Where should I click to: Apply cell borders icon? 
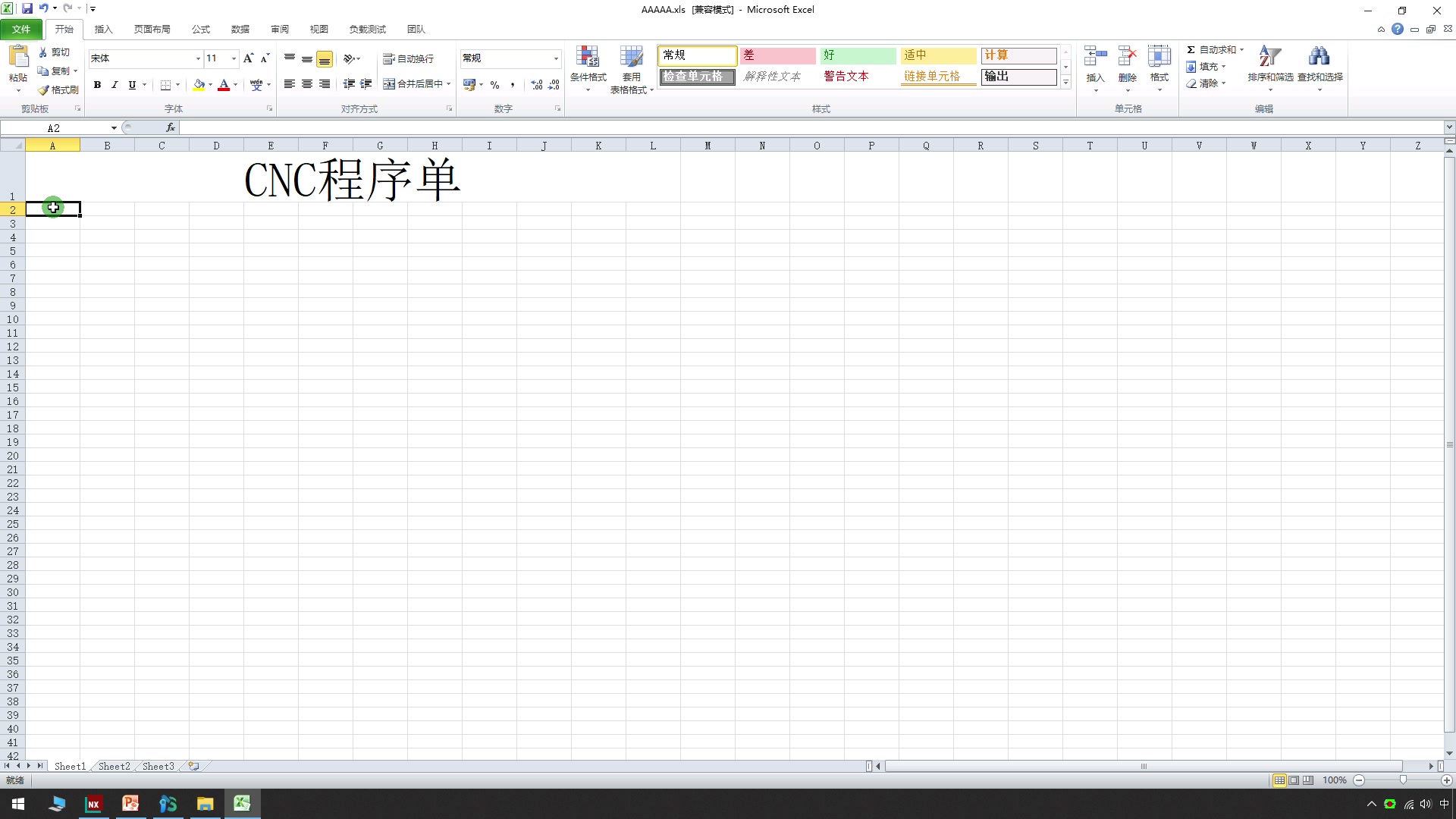click(165, 85)
